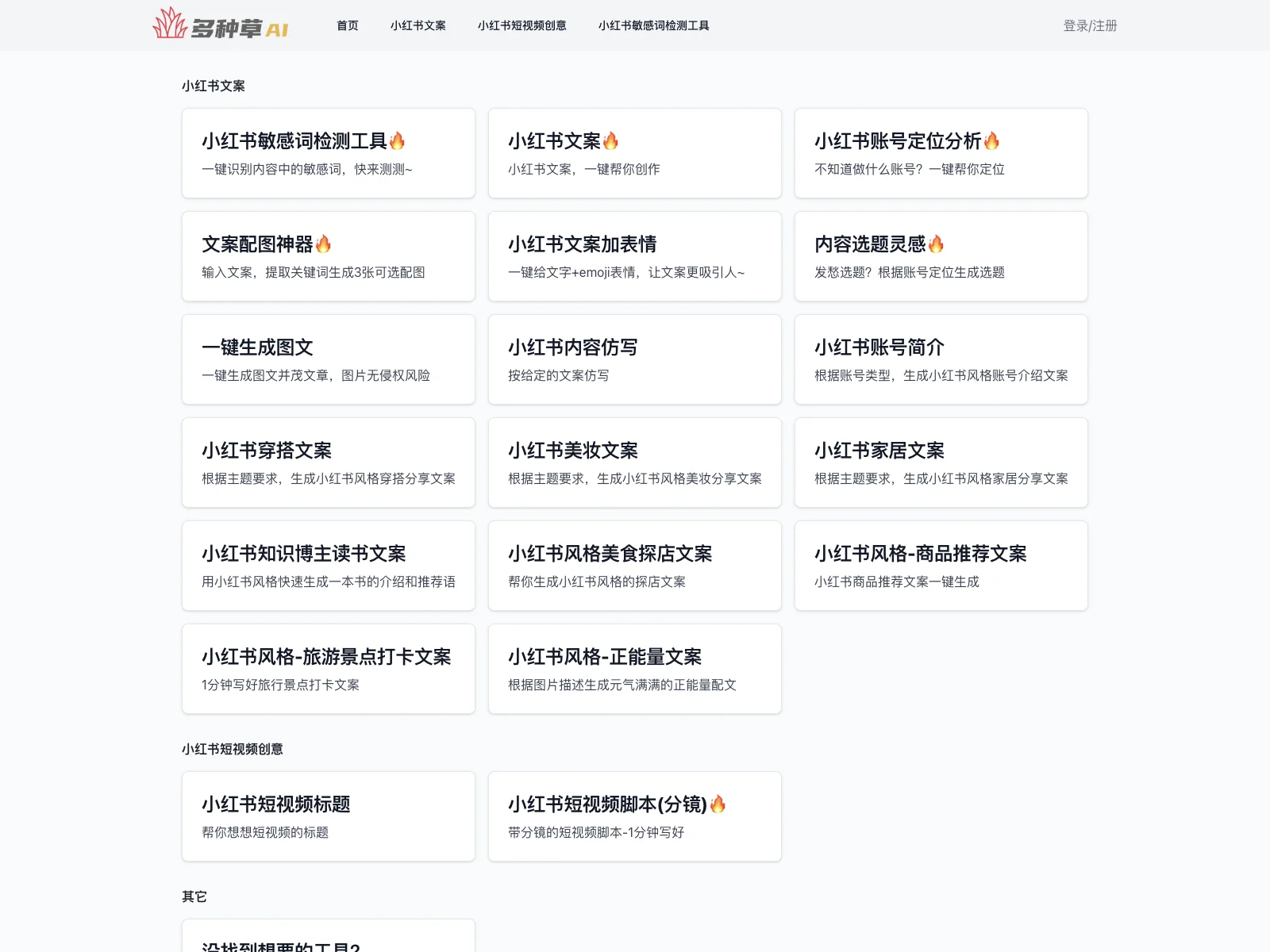This screenshot has width=1270, height=952.
Task: Click the 其它 section heading
Action: click(194, 896)
